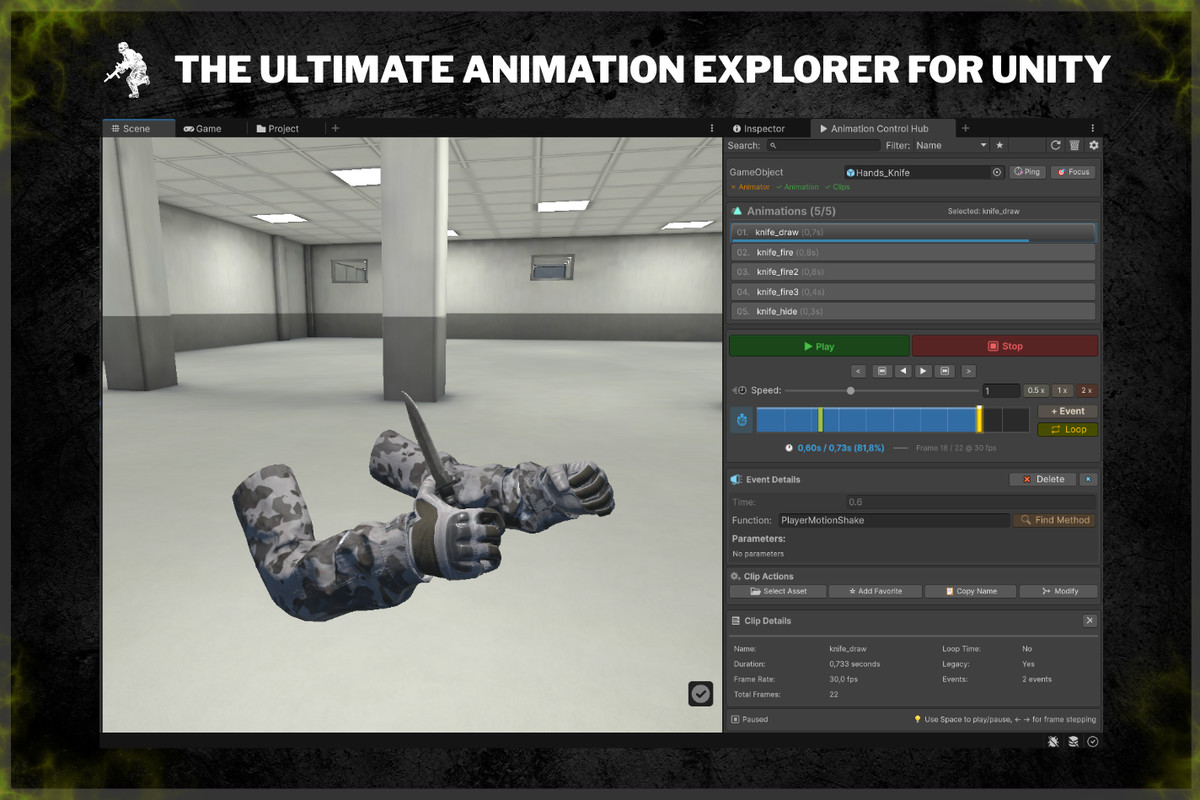Click the bug debug icon in status bar

click(1054, 741)
